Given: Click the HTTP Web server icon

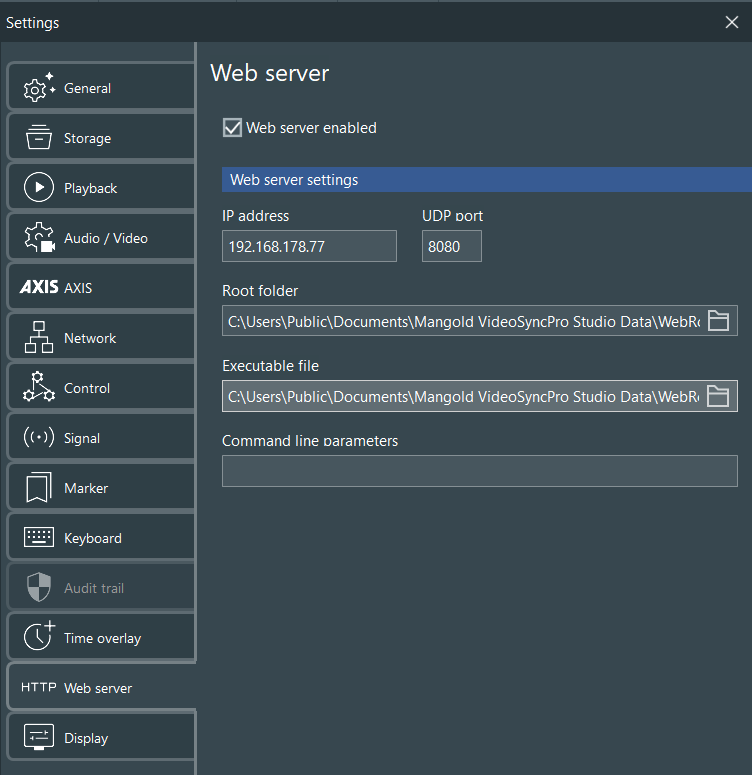Looking at the screenshot, I should (39, 687).
